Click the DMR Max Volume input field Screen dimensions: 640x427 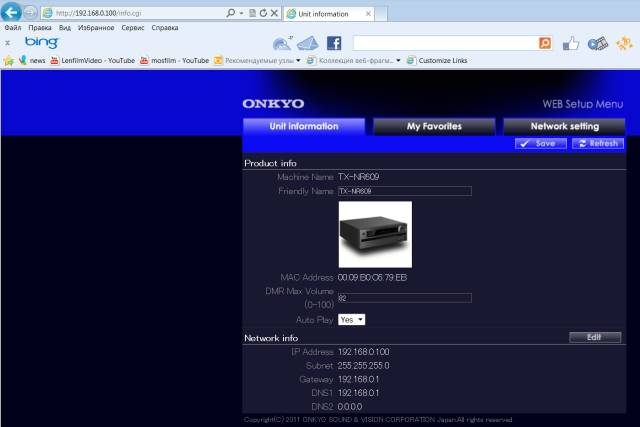(404, 297)
